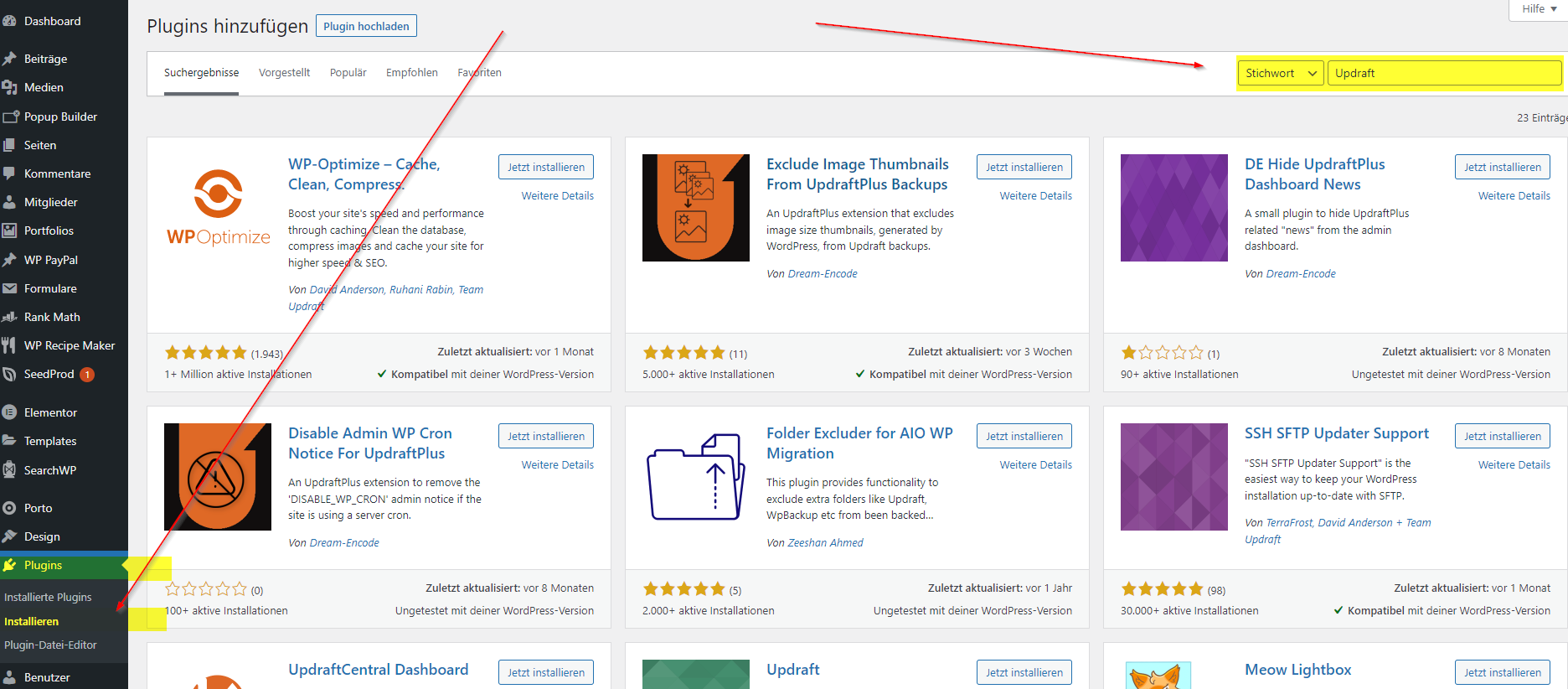Click the Plugin hochladen button
The height and width of the screenshot is (689, 1568).
point(366,26)
